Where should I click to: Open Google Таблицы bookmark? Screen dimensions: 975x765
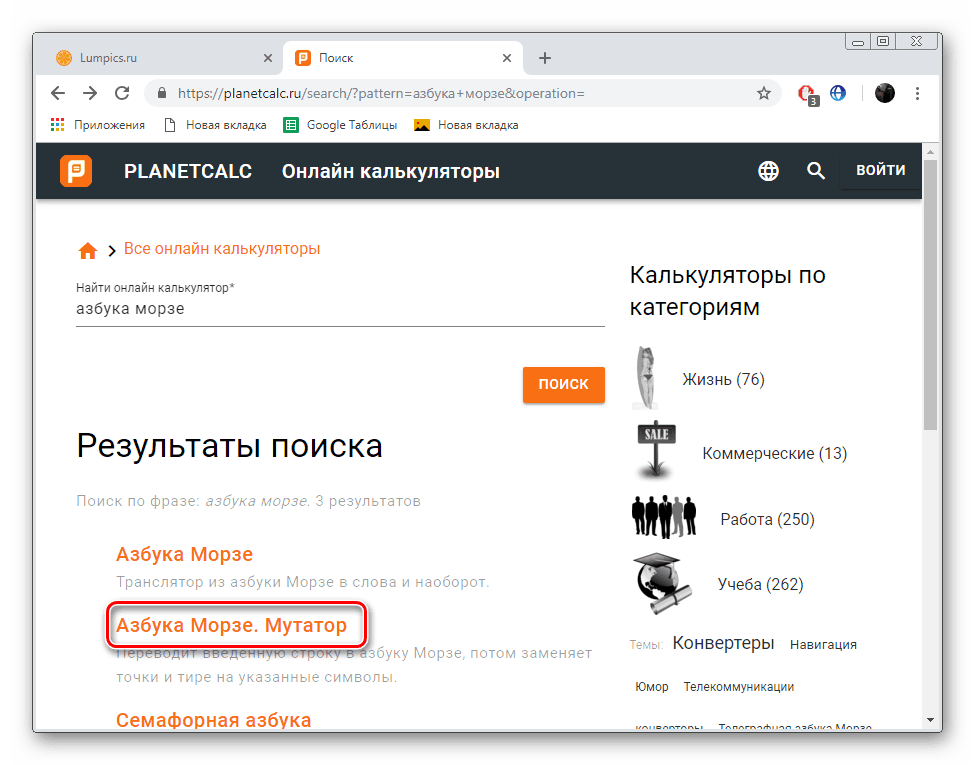(x=351, y=125)
